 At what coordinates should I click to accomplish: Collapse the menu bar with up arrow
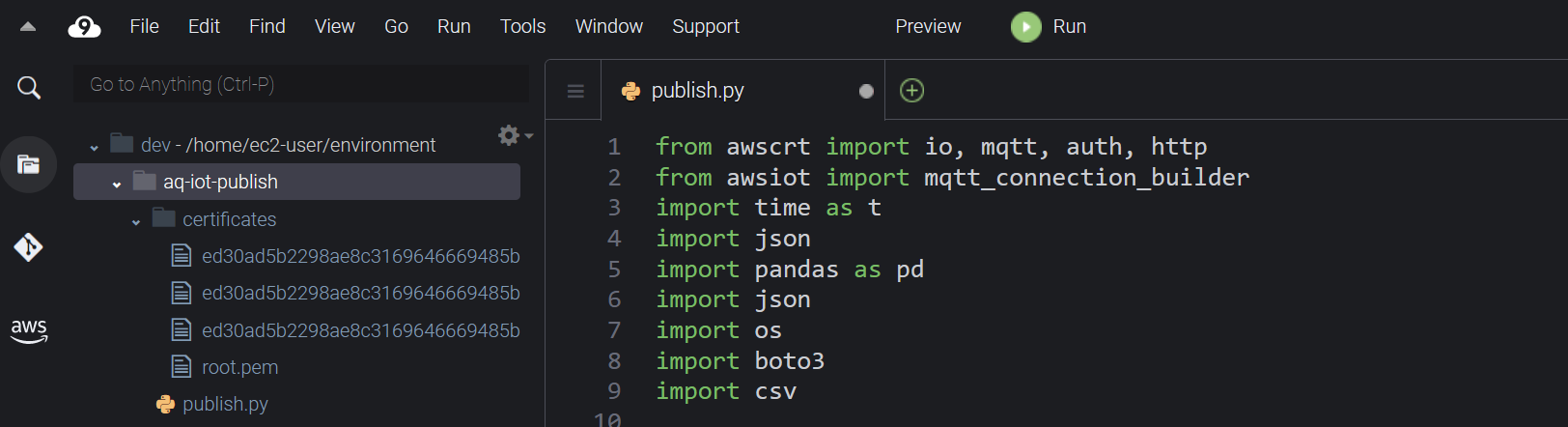(28, 27)
